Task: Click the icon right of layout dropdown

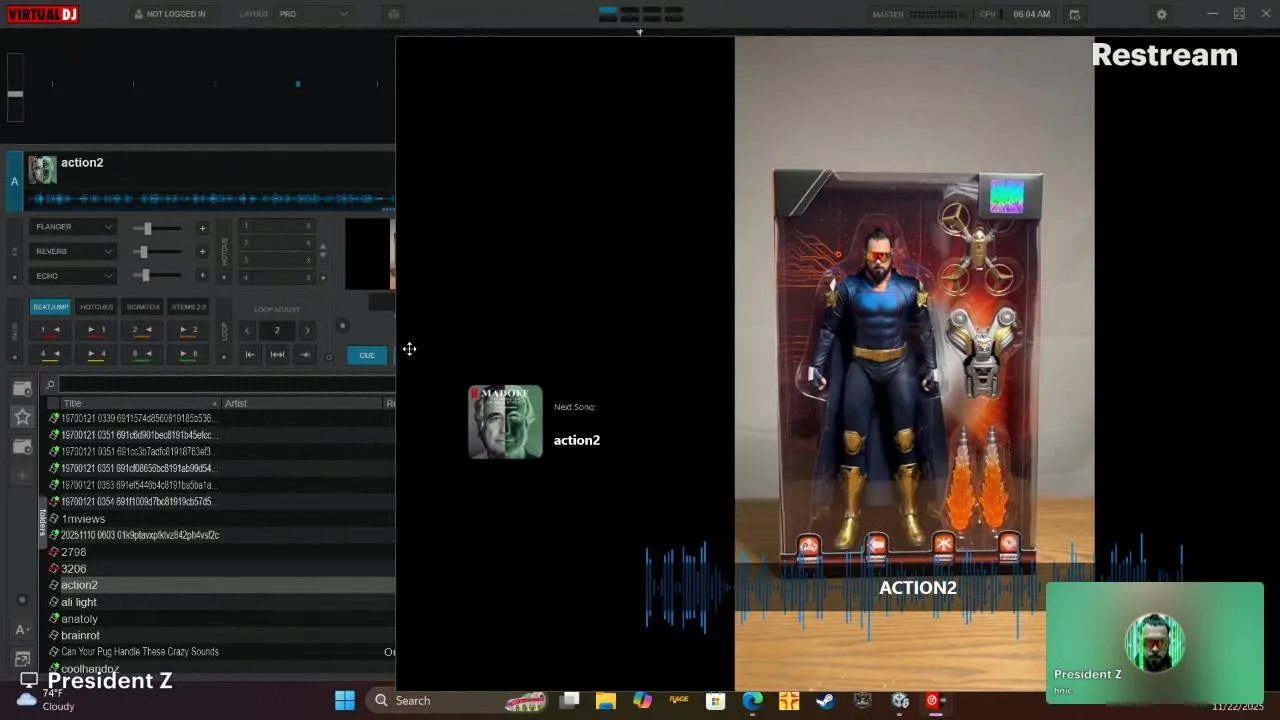Action: (x=393, y=14)
